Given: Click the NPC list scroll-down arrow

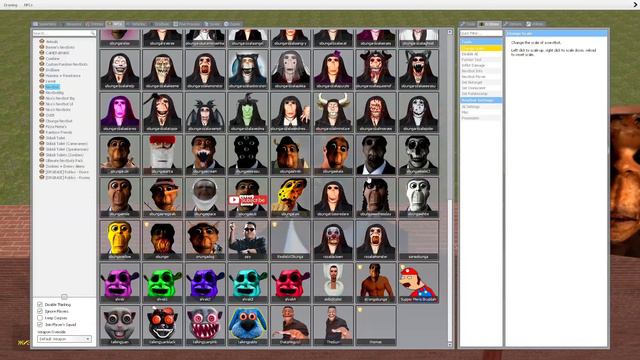Looking at the screenshot, I should [450, 345].
